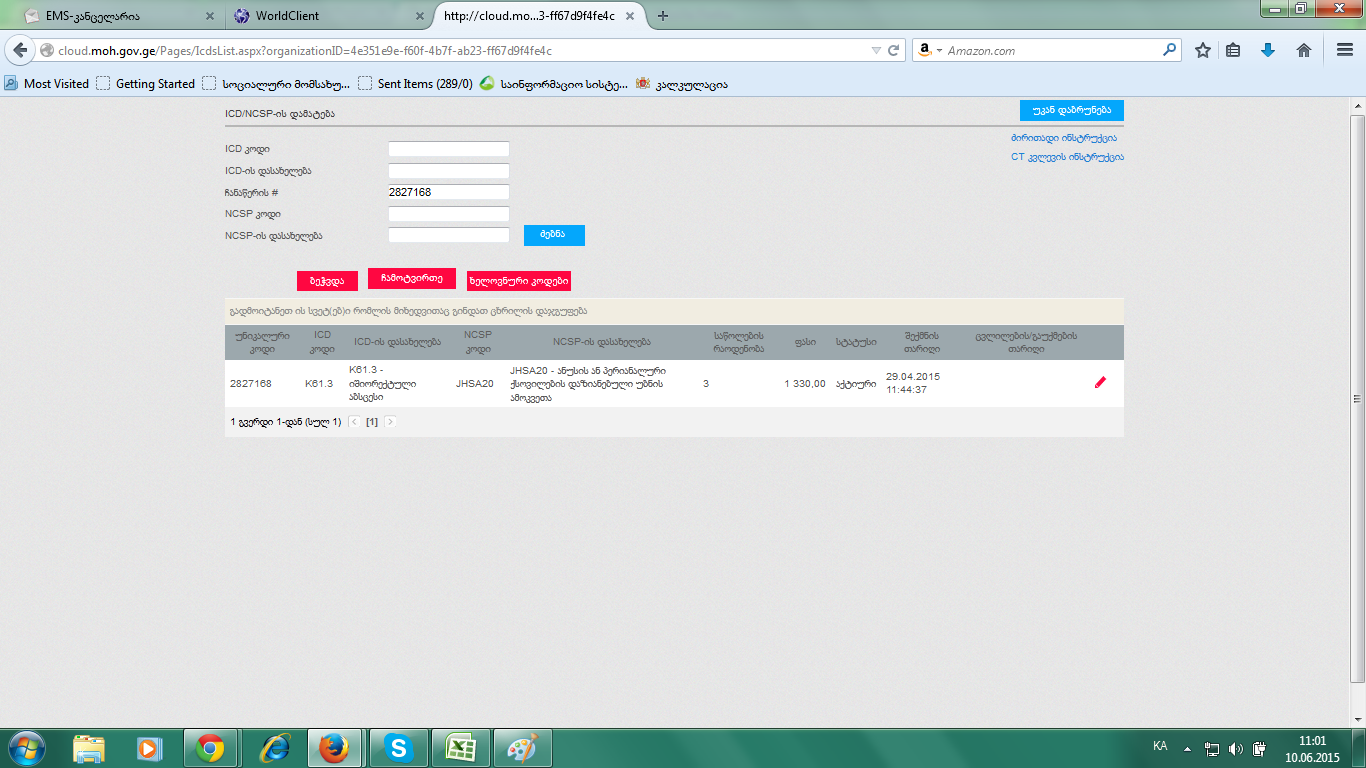Open Skype from the taskbar
1366x768 pixels.
[398, 748]
